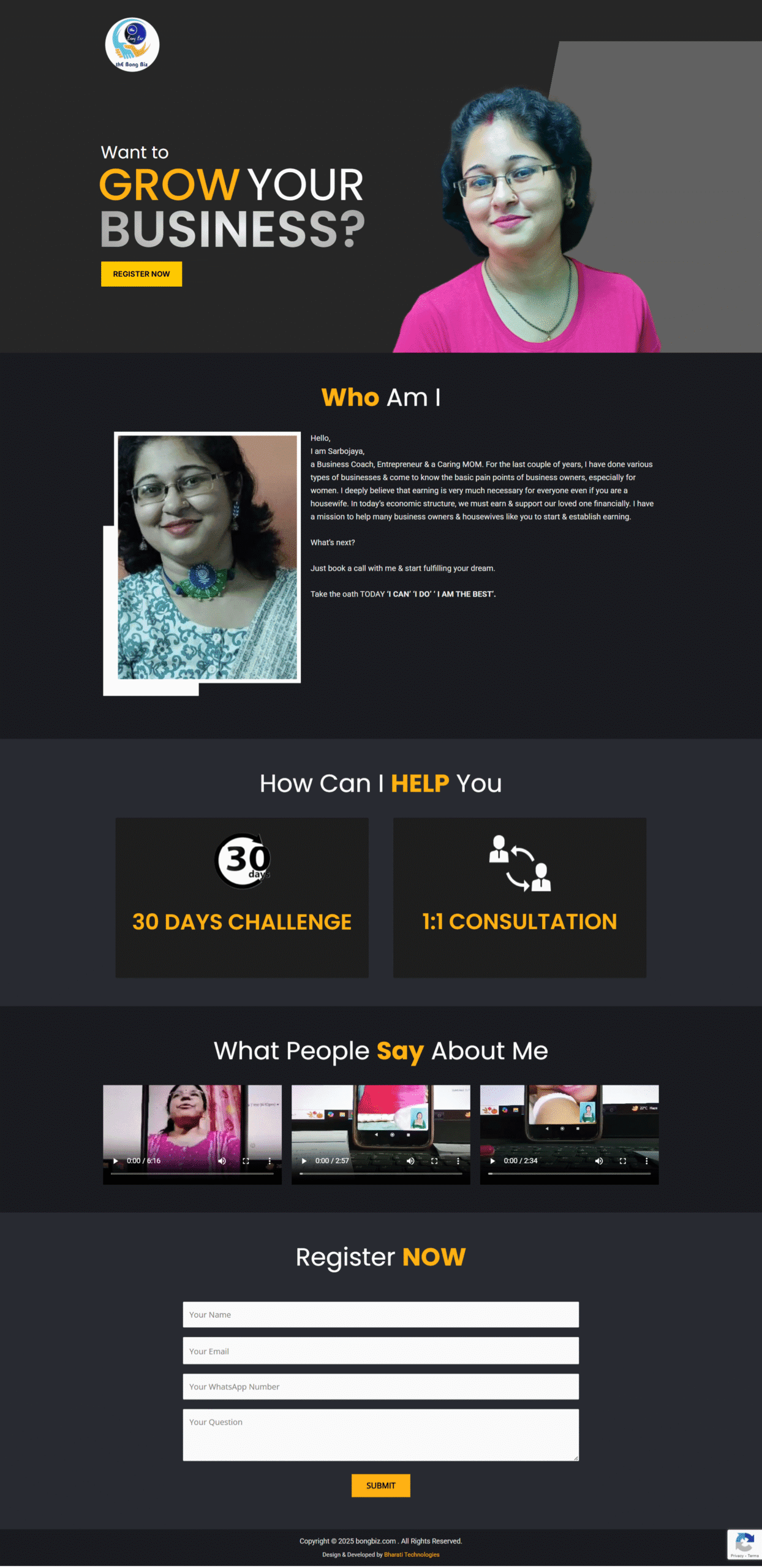The height and width of the screenshot is (1568, 762).
Task: Mute the 6:16 testimonial video
Action: (222, 1161)
